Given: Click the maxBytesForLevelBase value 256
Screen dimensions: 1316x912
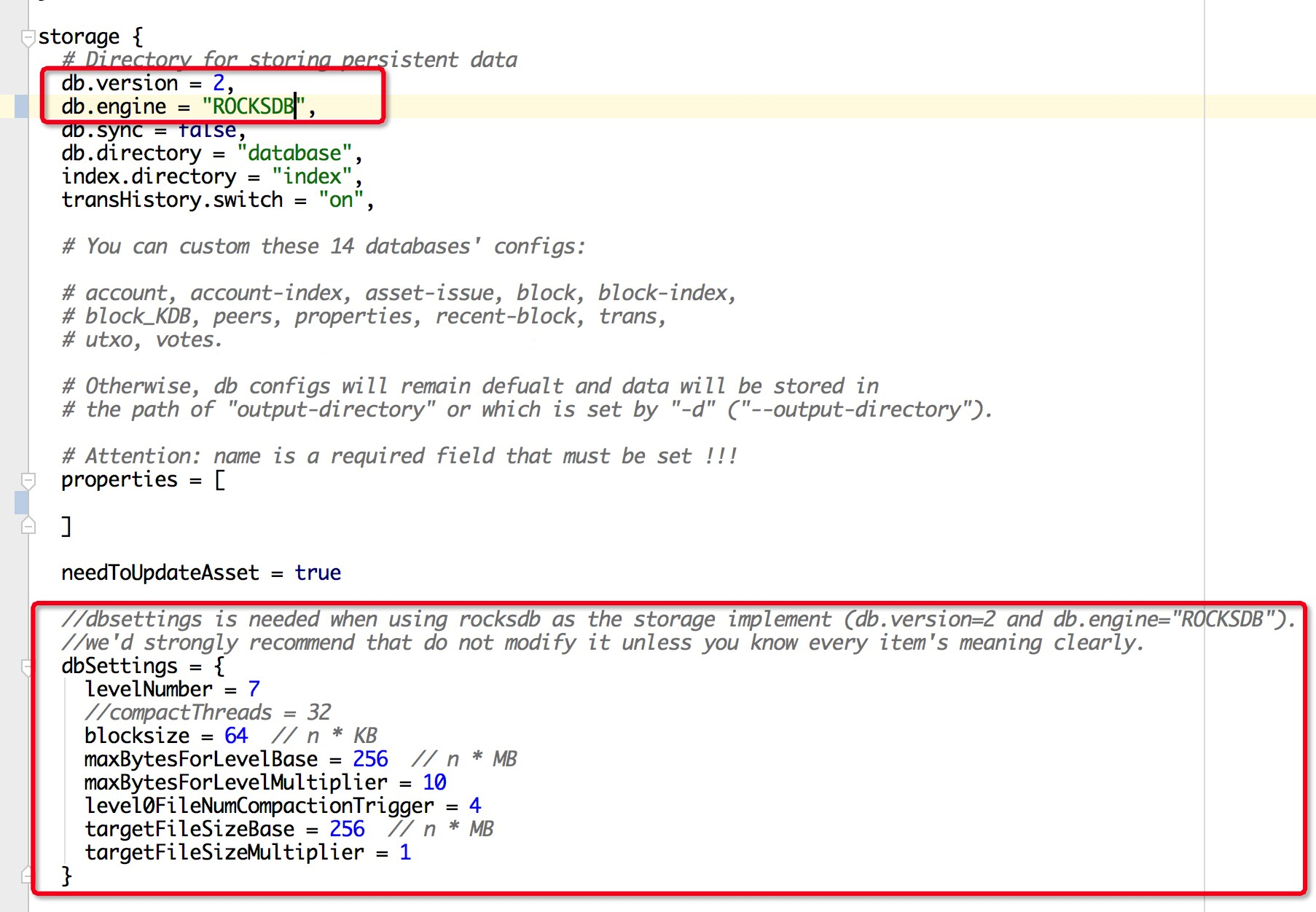Looking at the screenshot, I should click(370, 759).
